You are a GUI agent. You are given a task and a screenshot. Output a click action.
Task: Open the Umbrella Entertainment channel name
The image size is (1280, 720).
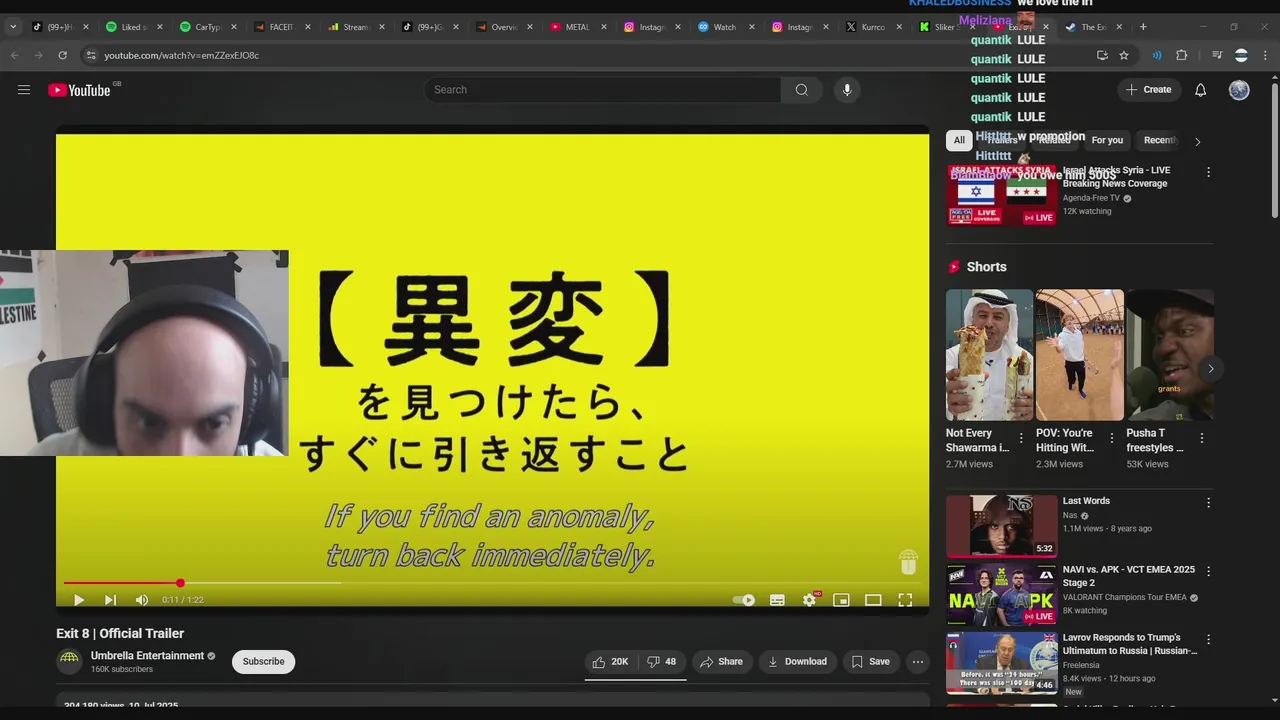click(147, 656)
